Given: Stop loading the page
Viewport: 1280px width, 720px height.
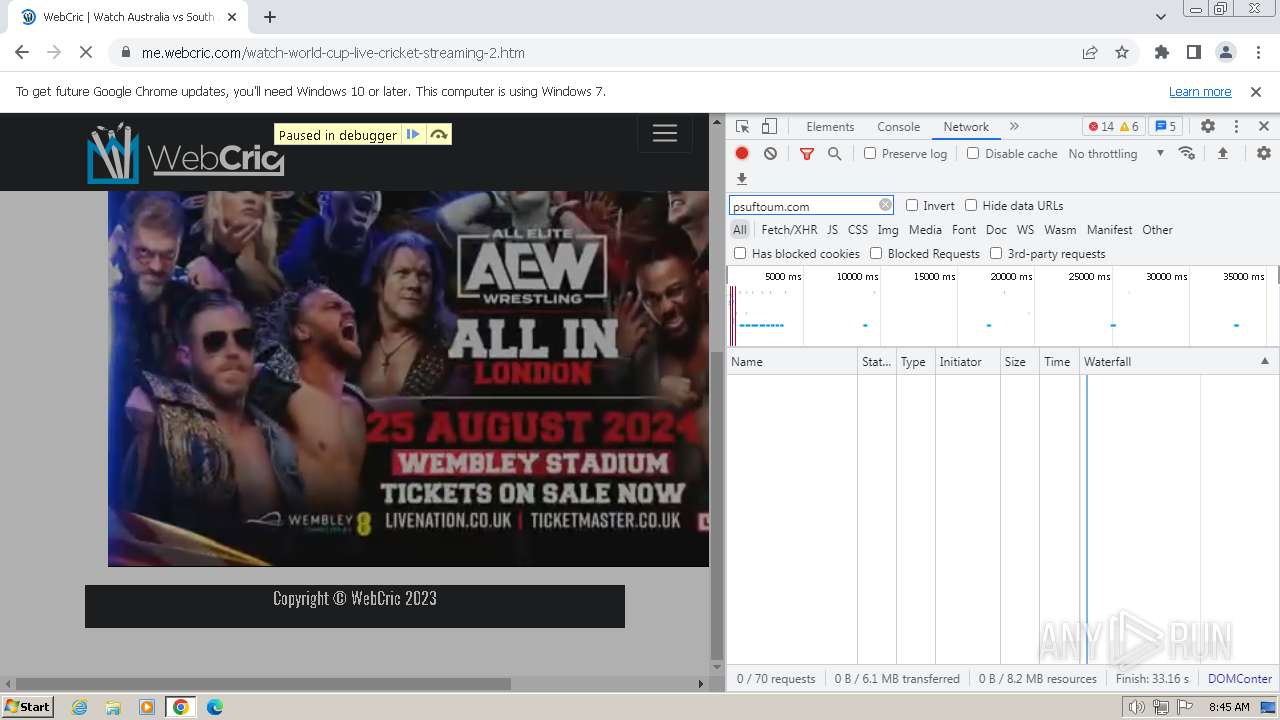Looking at the screenshot, I should click(x=86, y=52).
